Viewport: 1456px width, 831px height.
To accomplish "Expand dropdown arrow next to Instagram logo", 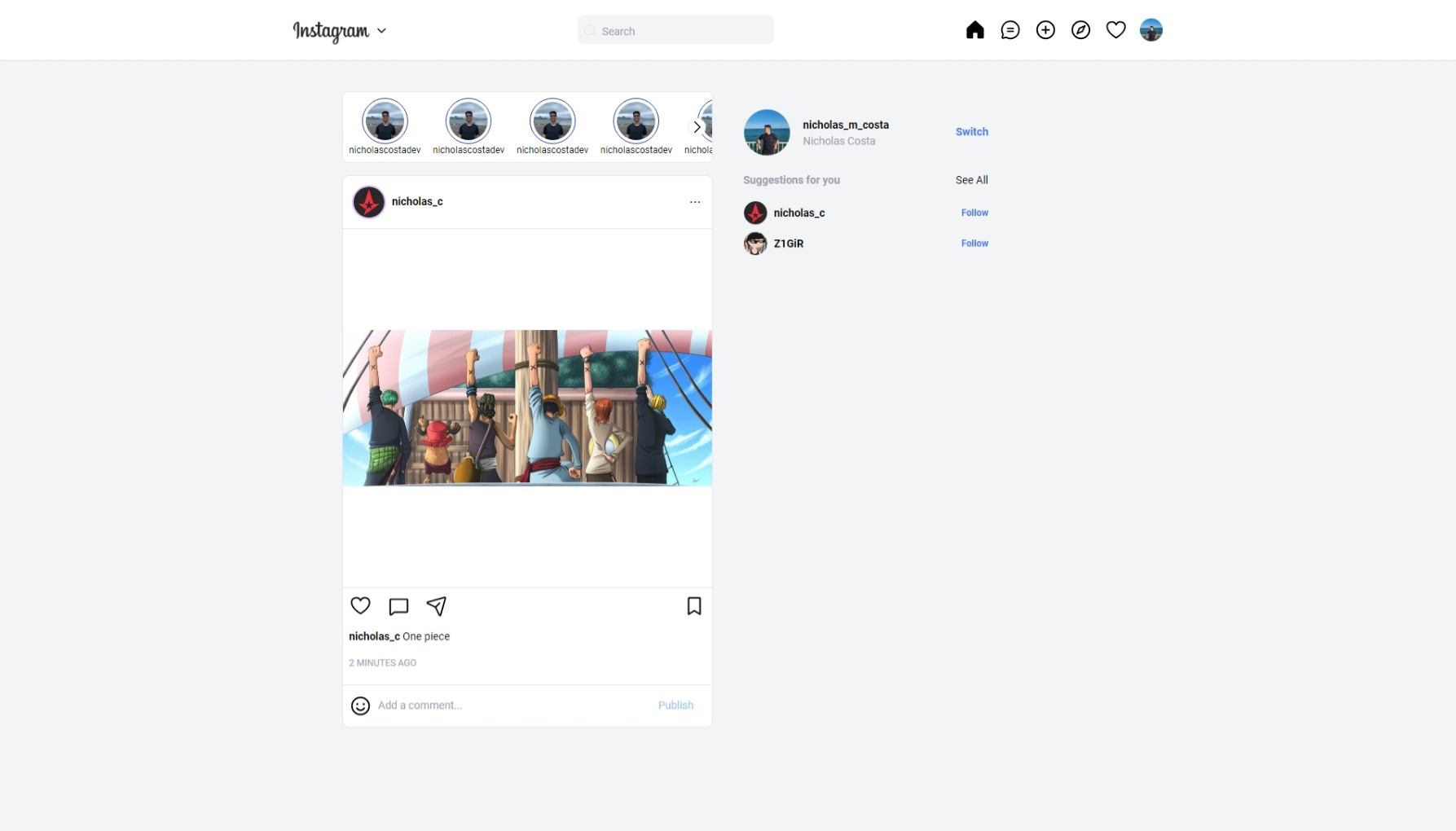I will click(381, 31).
